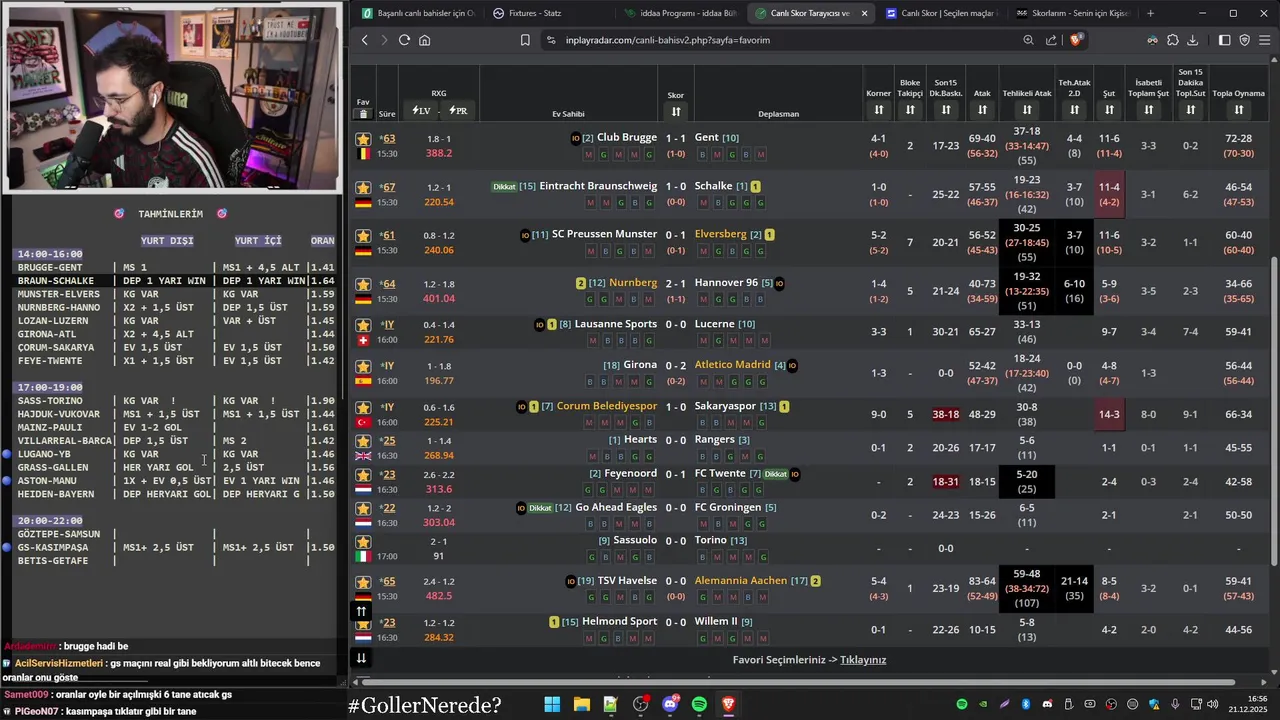Bookmark this page icon

(x=525, y=40)
